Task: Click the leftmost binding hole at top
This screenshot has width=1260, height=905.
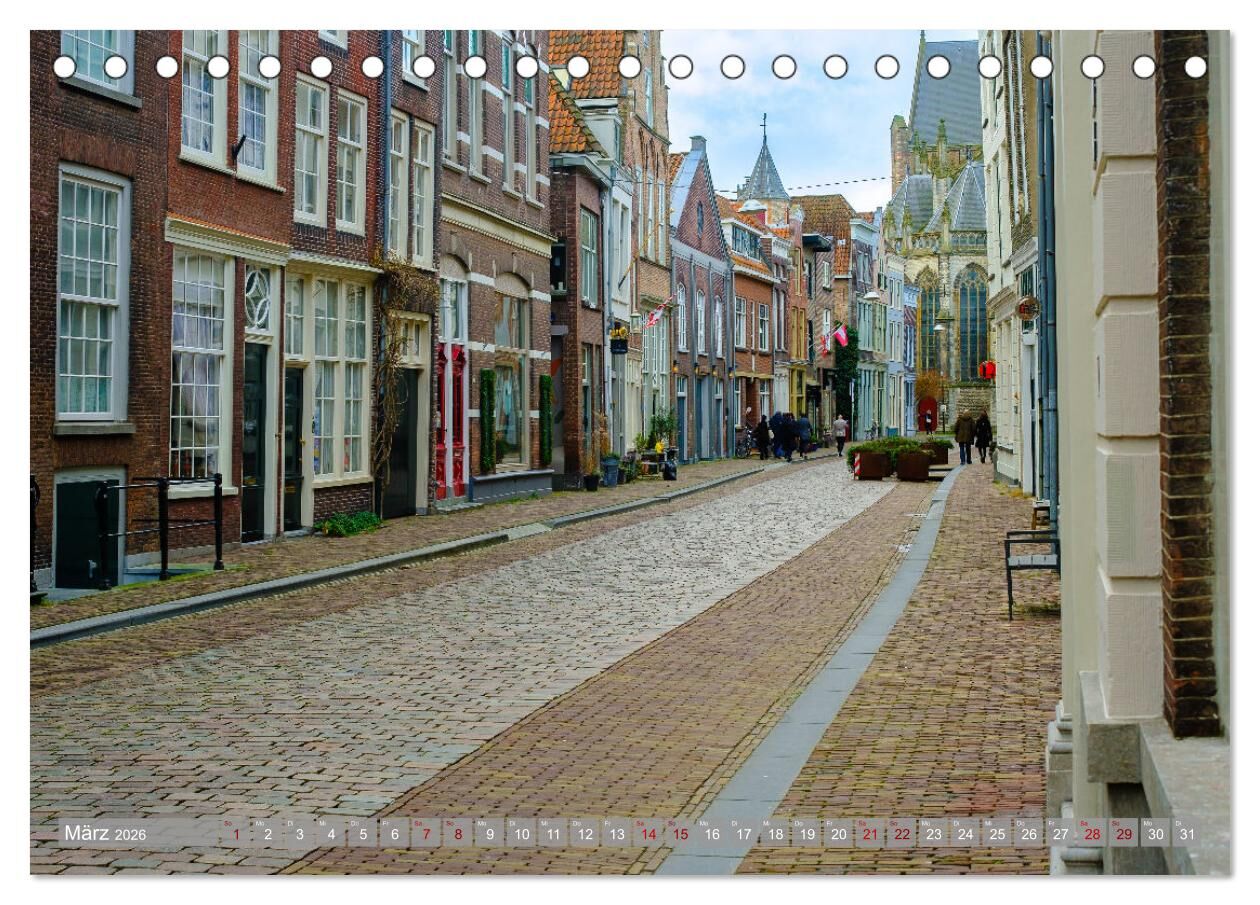Action: 64,67
